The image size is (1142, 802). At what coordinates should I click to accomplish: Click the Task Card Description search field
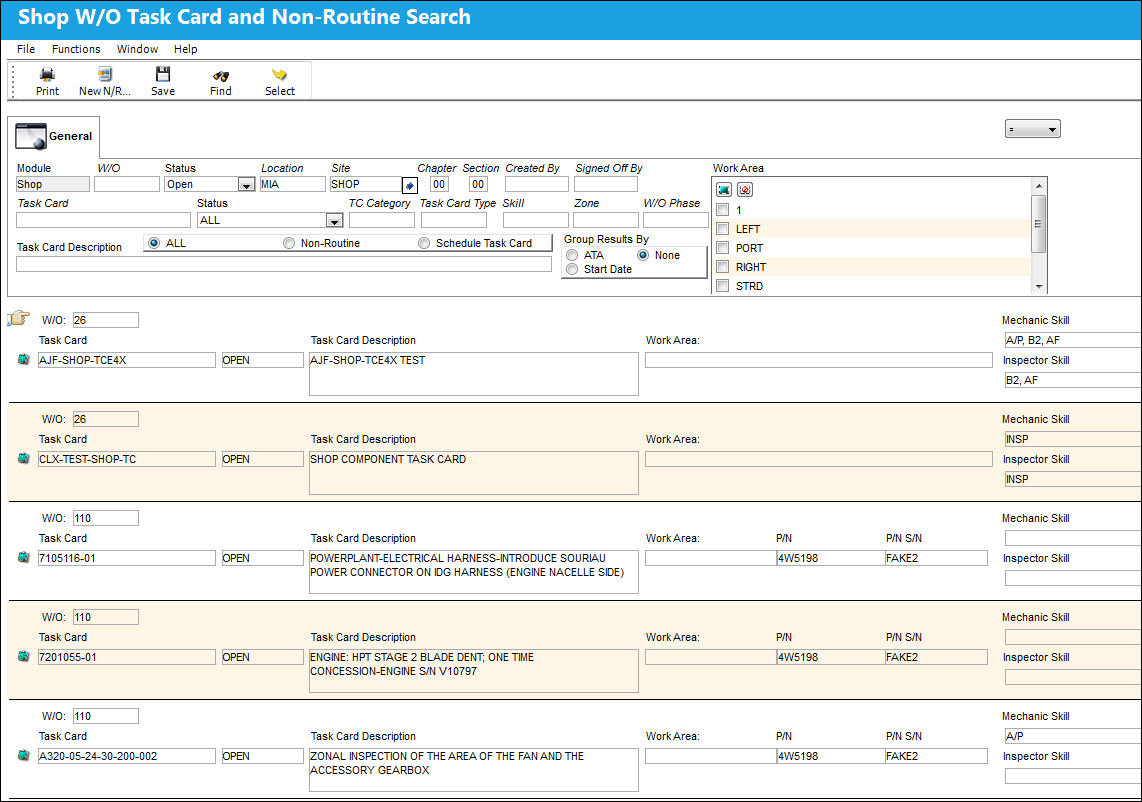[x=284, y=264]
